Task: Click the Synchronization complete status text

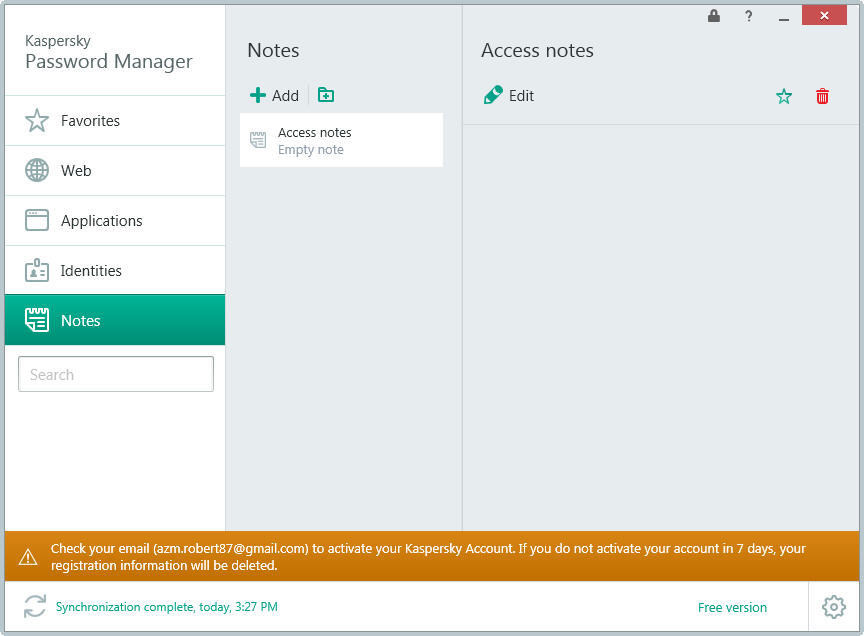Action: 166,607
